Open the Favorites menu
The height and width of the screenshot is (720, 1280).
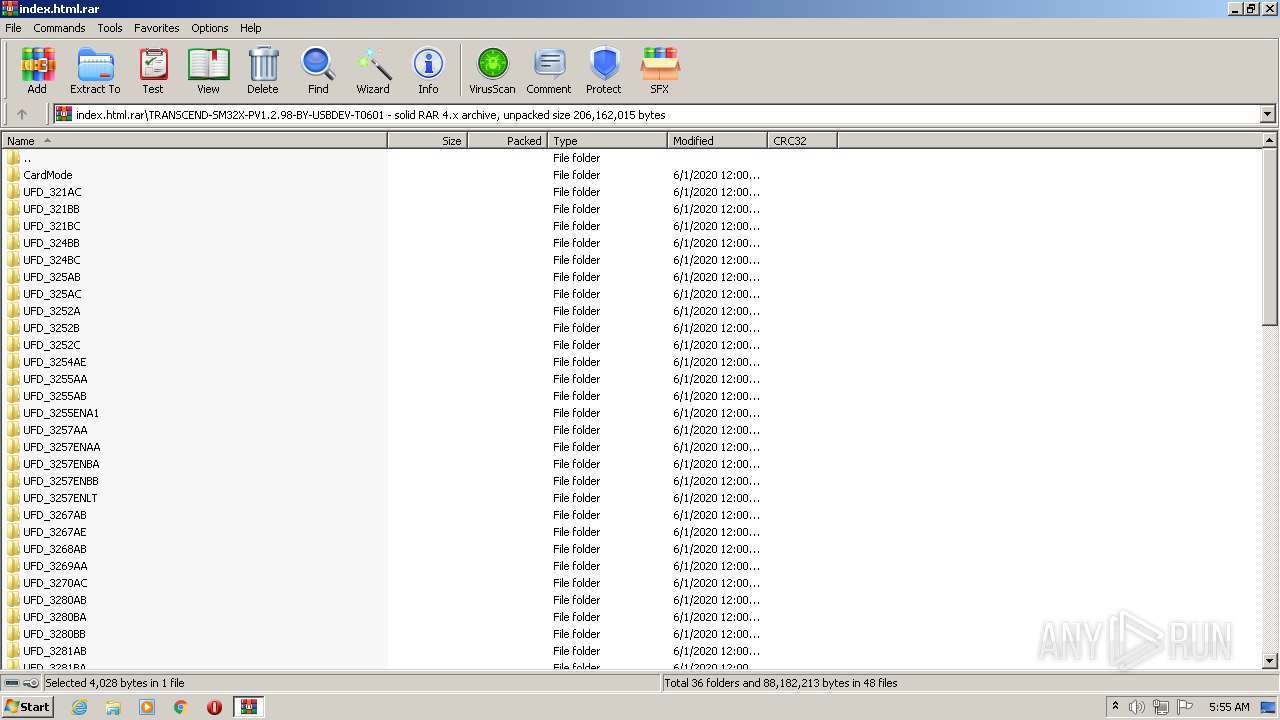click(157, 28)
